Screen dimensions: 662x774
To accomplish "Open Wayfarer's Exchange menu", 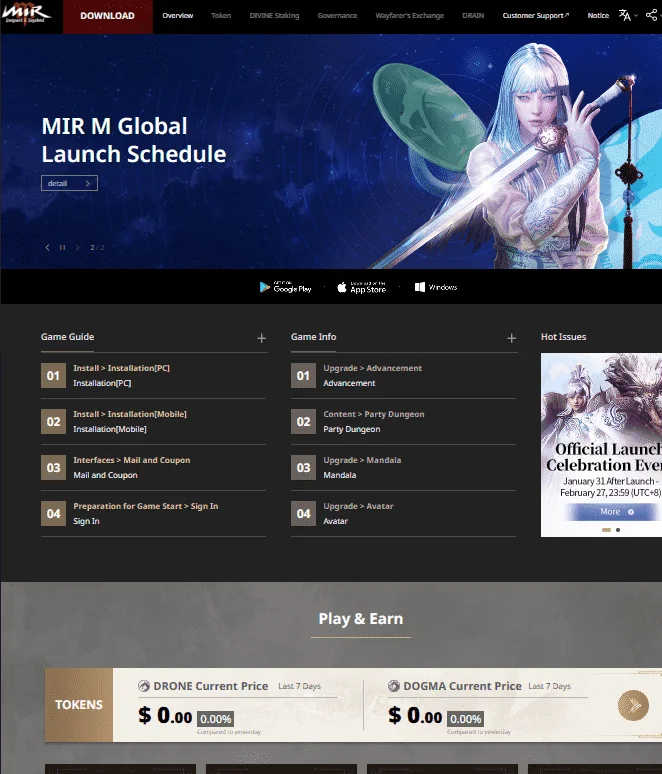I will (x=410, y=16).
